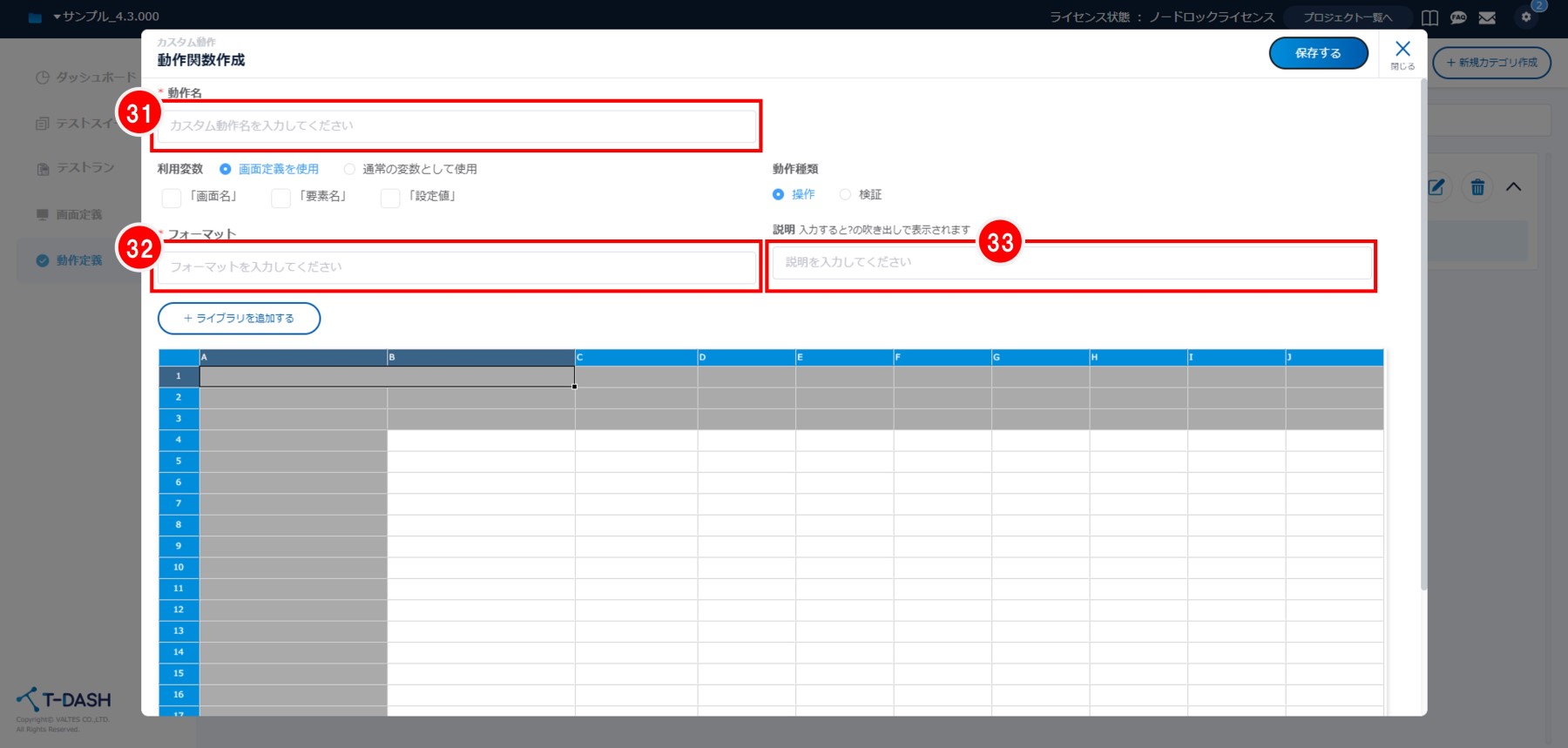Open the サンプル_4.3.000 project dropdown
The width and height of the screenshot is (1568, 748).
[x=105, y=17]
